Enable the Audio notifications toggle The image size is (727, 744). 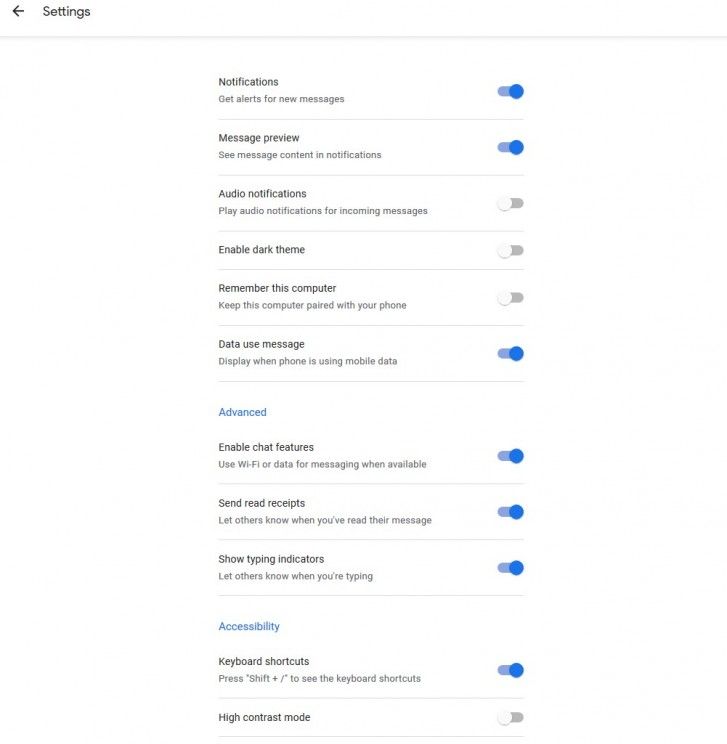point(510,203)
